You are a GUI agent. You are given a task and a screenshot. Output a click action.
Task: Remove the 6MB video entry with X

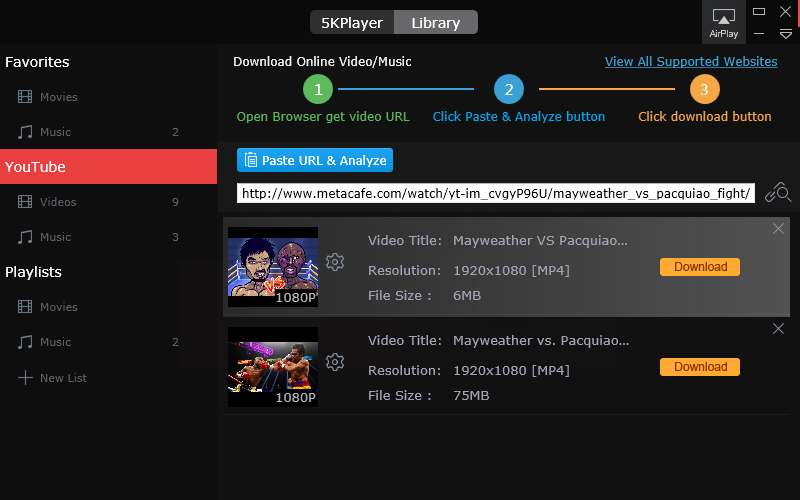(x=778, y=229)
